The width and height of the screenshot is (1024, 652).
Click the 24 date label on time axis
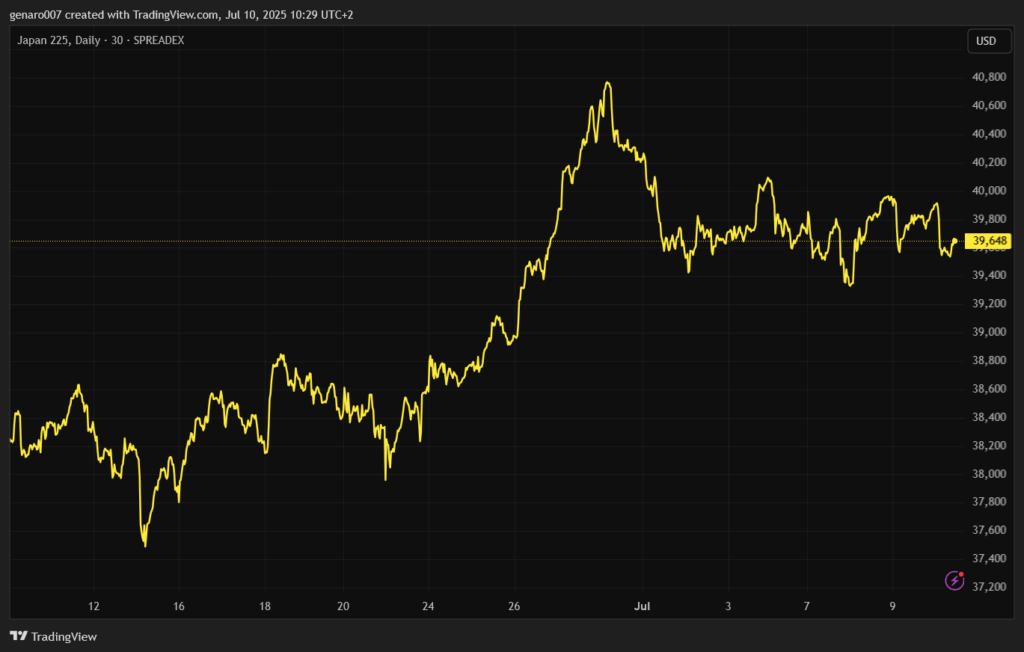pos(428,606)
